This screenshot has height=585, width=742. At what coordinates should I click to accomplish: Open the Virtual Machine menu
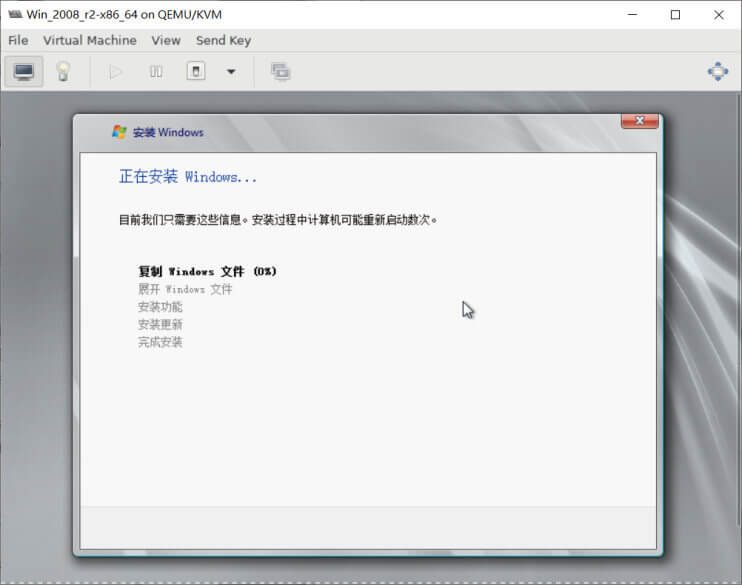coord(89,41)
